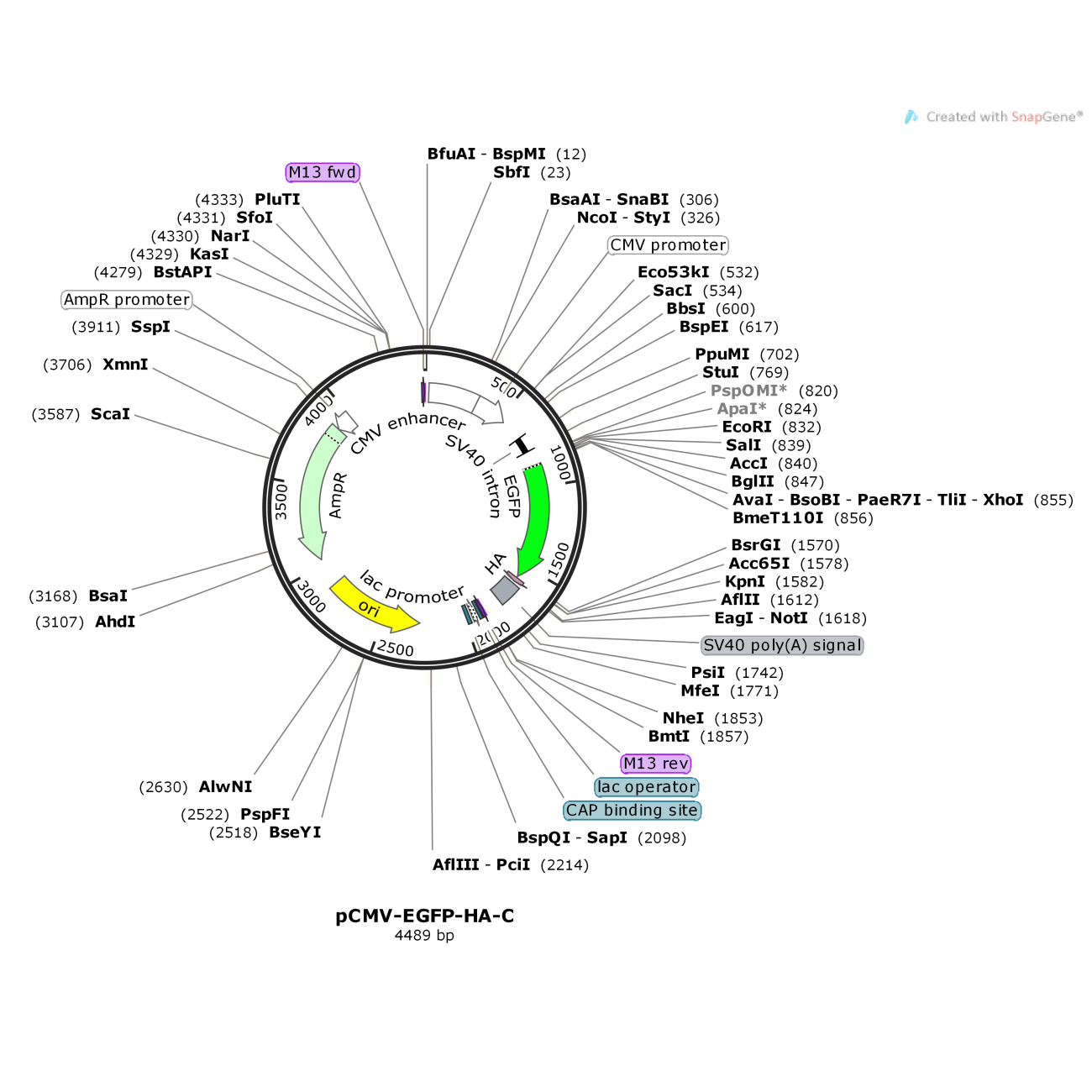Click the 4489 bp sequence length text
Image resolution: width=1092 pixels, height=1092 pixels.
(x=424, y=936)
